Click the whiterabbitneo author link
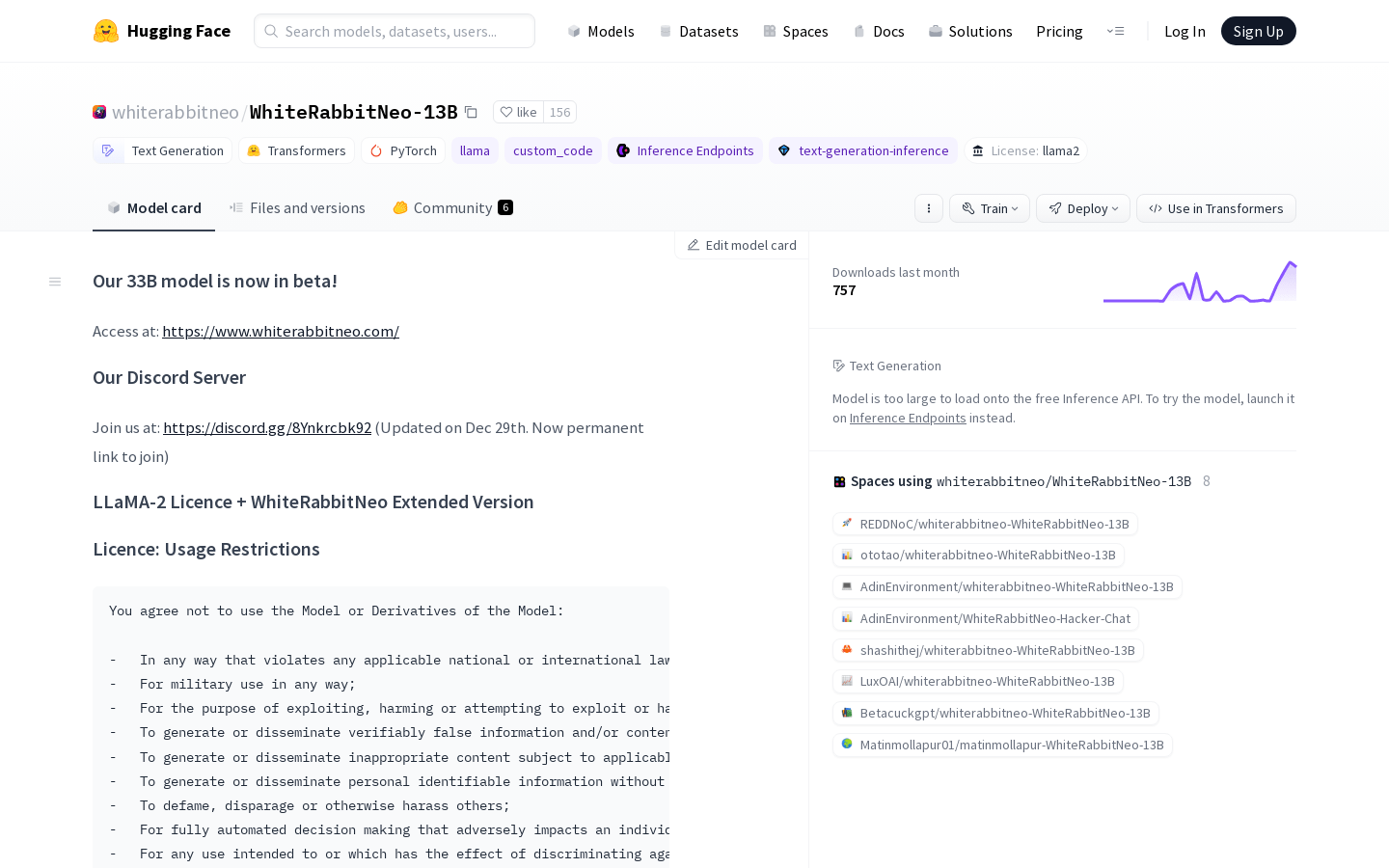 pos(176,112)
